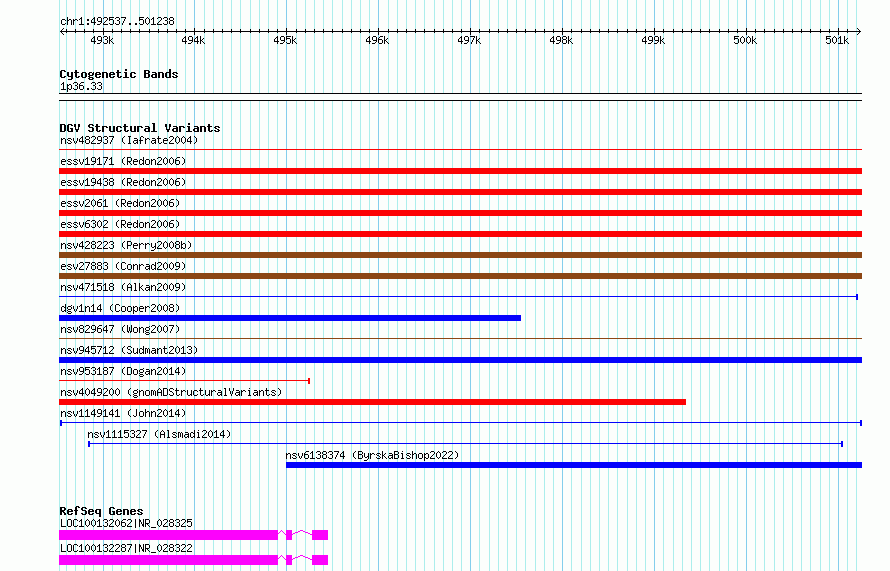Viewport: 890px width, 571px height.
Task: Click the Cytogenetic Bands track title
Action: [x=119, y=74]
